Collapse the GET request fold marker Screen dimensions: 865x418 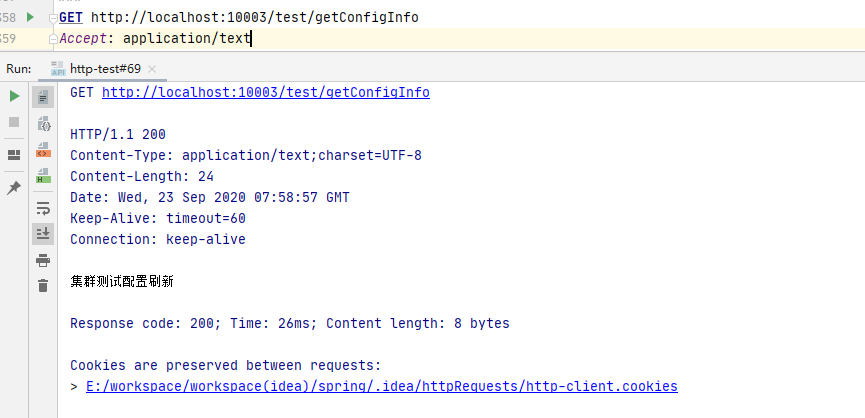[x=51, y=17]
